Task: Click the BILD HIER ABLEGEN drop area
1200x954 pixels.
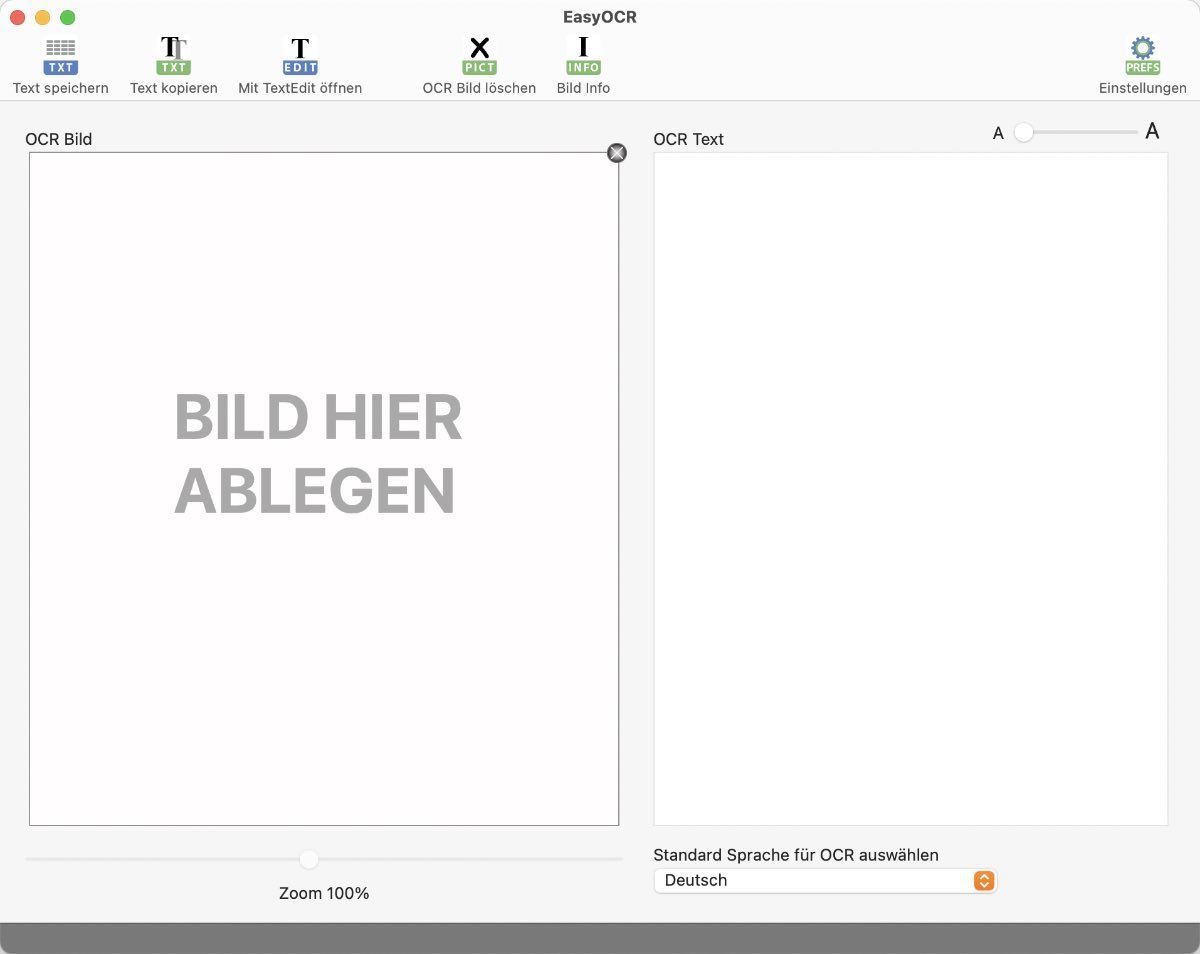Action: [324, 489]
